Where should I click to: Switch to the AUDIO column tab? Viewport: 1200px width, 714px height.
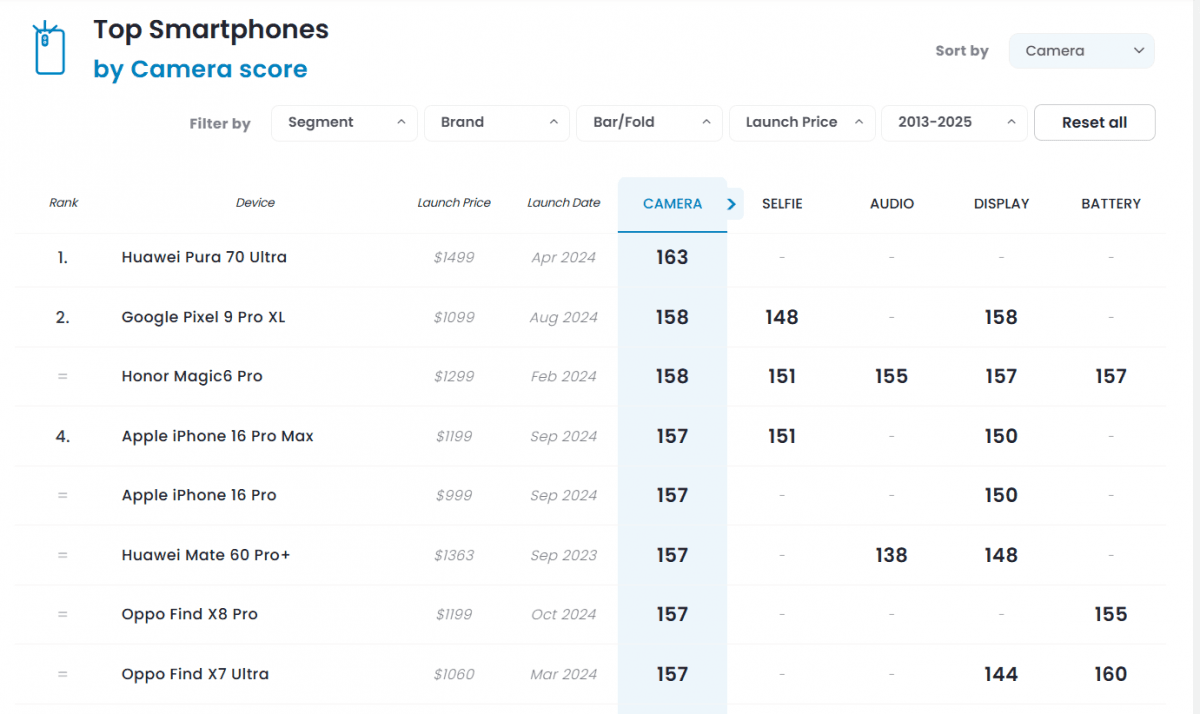892,204
